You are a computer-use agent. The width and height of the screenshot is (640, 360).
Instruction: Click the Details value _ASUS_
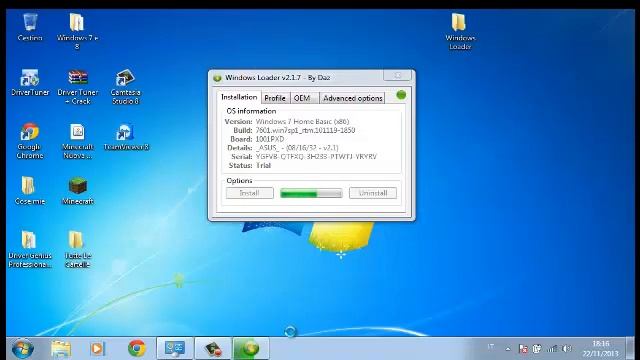point(297,148)
